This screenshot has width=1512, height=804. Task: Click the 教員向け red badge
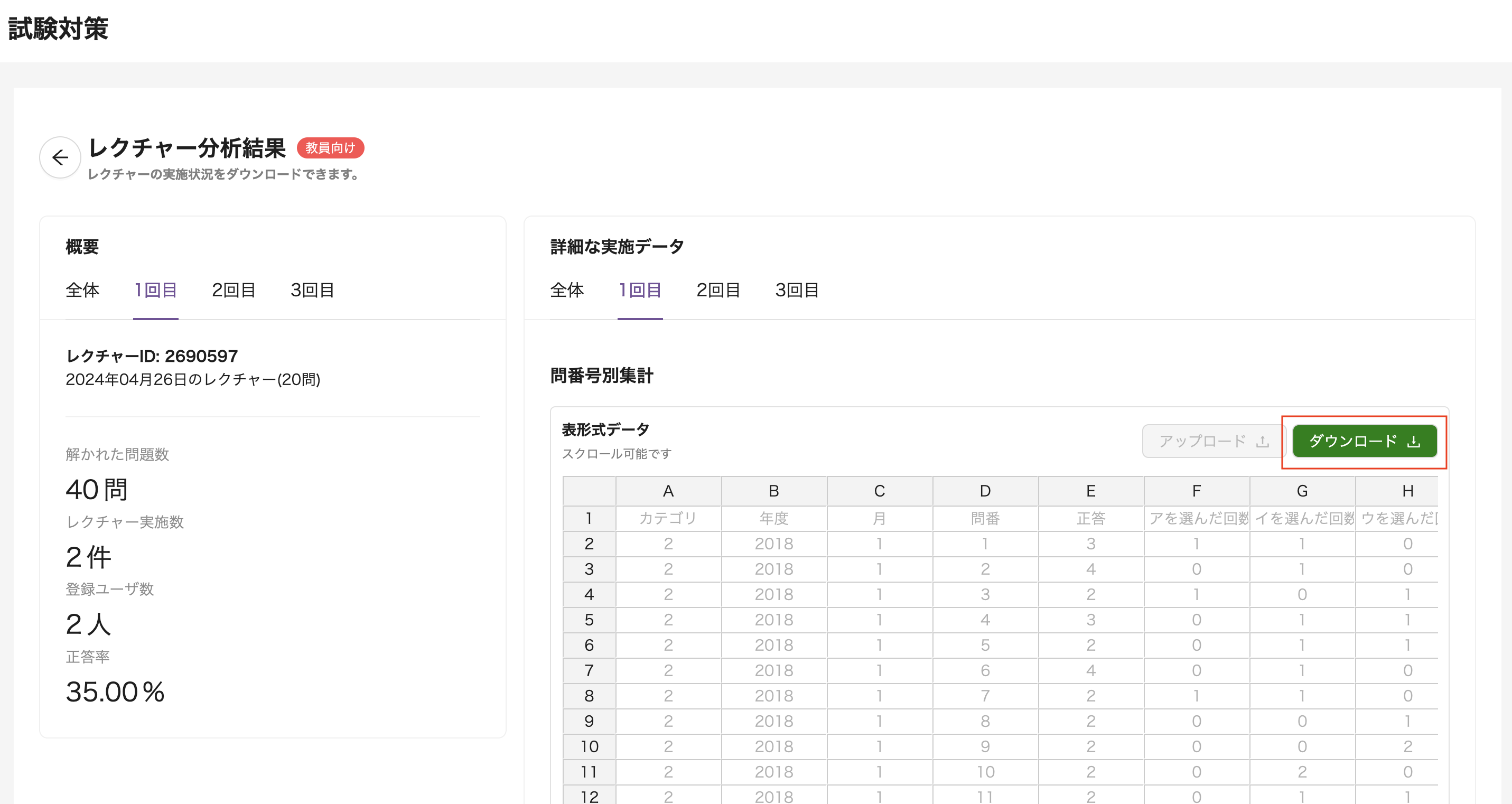tap(331, 148)
